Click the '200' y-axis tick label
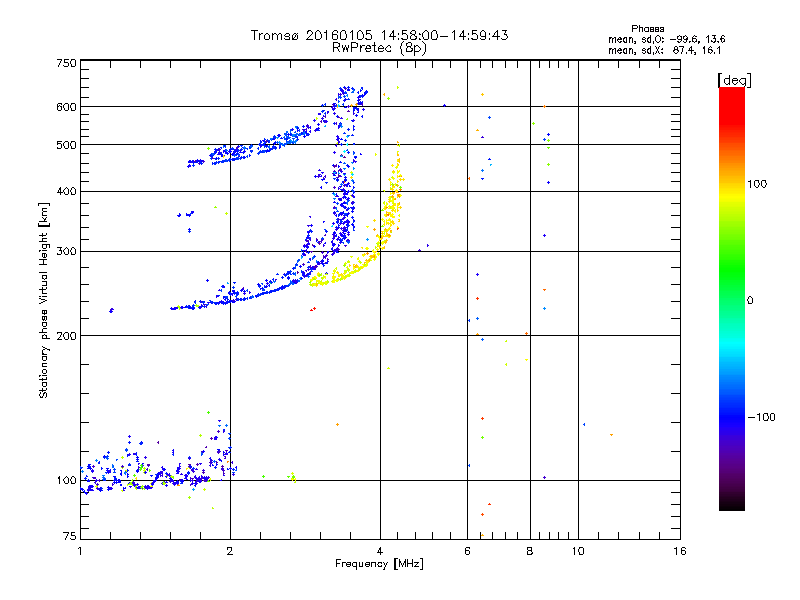Screen dimensions: 800x600 [66, 336]
